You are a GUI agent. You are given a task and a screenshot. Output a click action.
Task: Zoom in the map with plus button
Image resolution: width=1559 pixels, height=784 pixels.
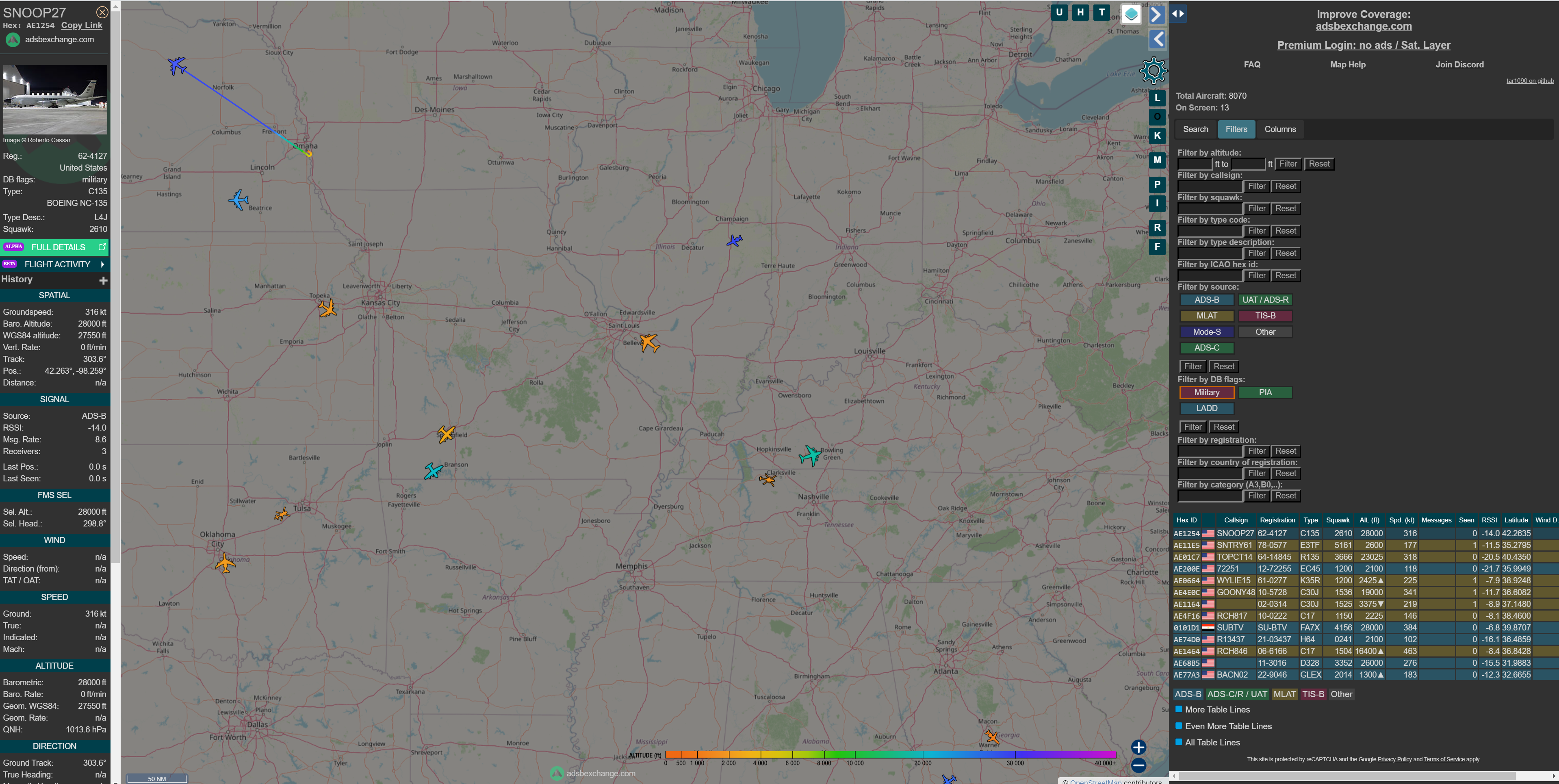tap(1138, 747)
